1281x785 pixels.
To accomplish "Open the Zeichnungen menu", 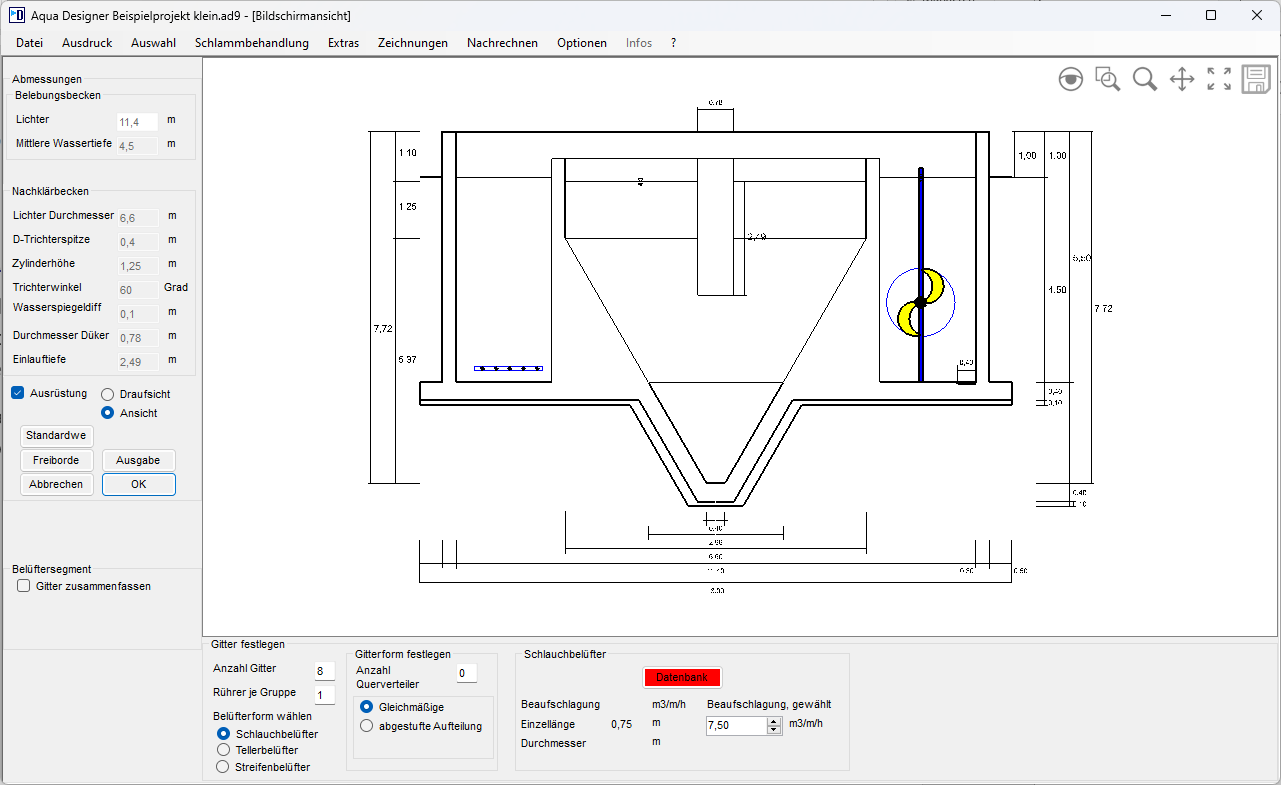I will 412,43.
